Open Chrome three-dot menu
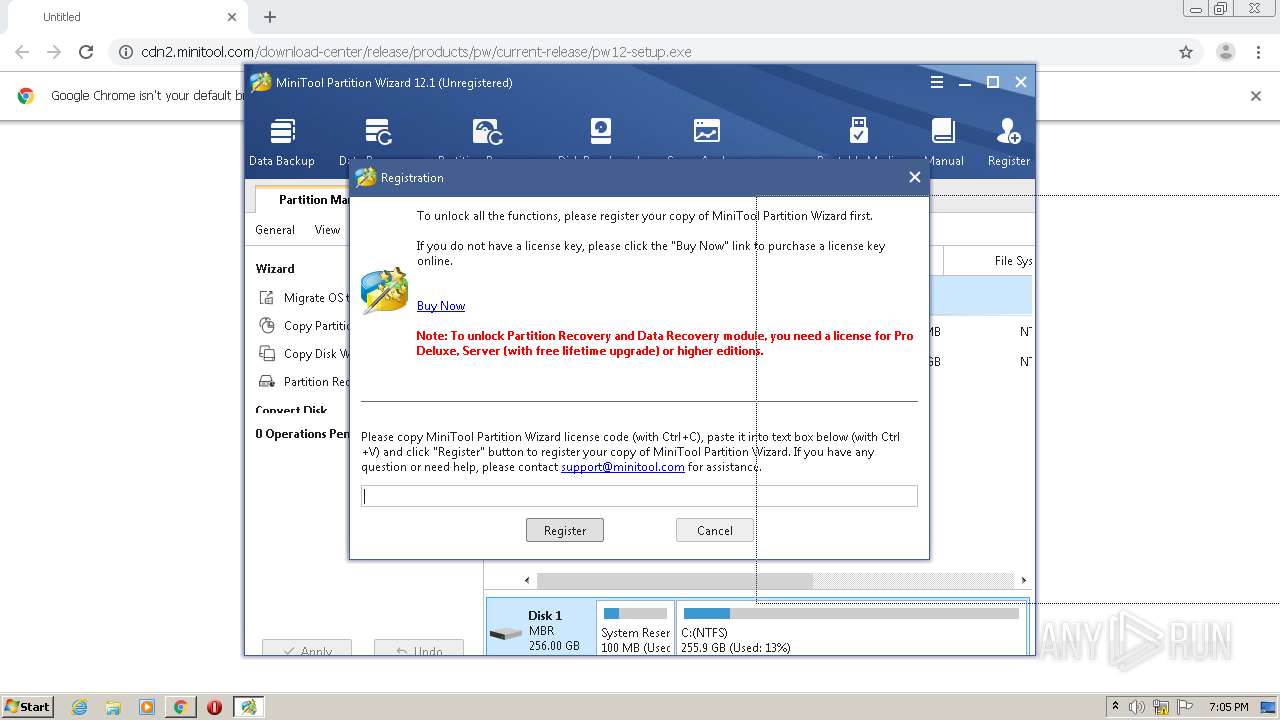Viewport: 1280px width, 720px height. pyautogui.click(x=1258, y=52)
